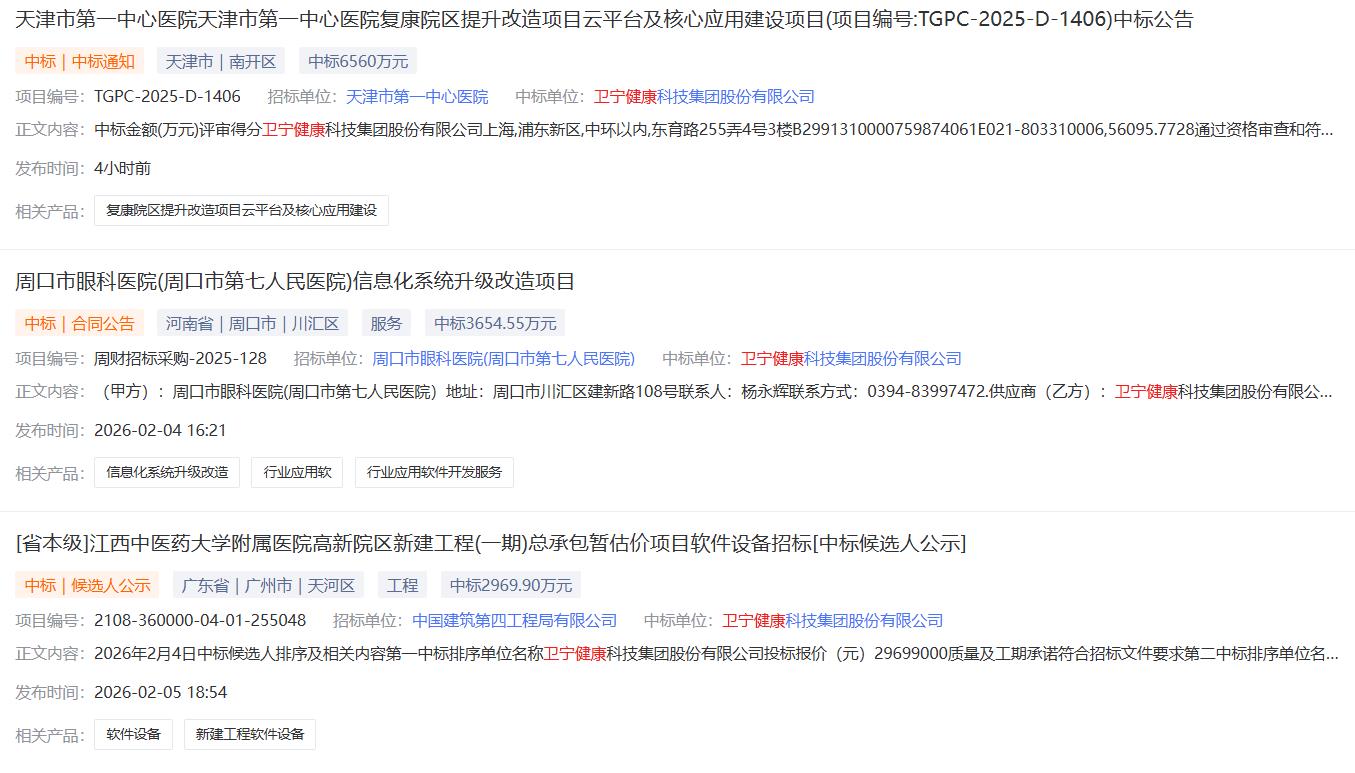Open 卫宁健康 winner link in Jiangxi listing

[833, 620]
